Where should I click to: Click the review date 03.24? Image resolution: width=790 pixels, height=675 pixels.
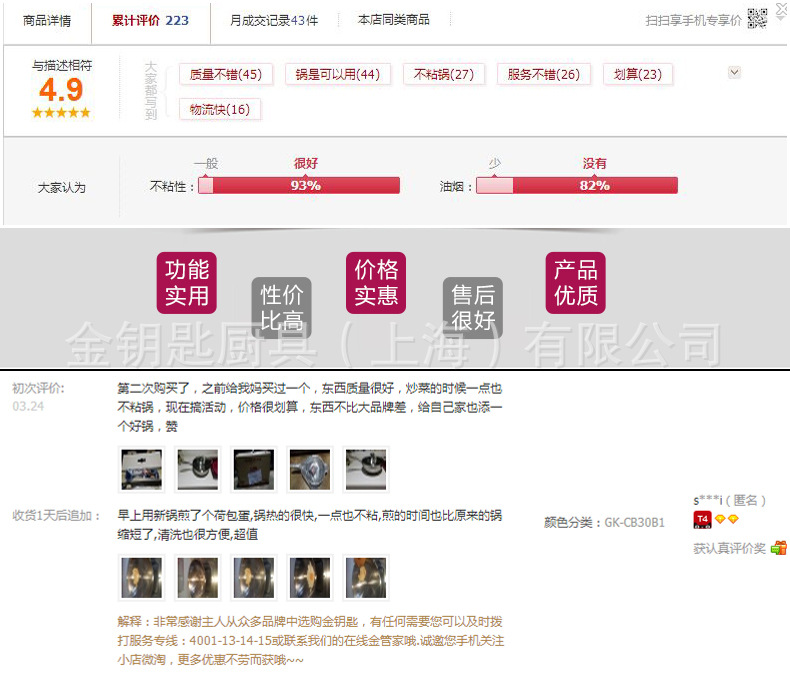pyautogui.click(x=28, y=406)
